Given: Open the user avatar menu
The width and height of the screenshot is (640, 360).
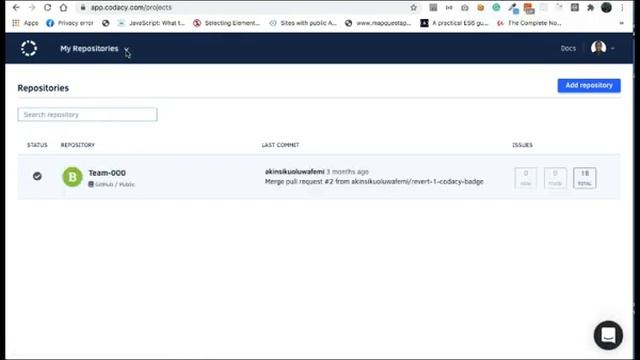Looking at the screenshot, I should (602, 48).
